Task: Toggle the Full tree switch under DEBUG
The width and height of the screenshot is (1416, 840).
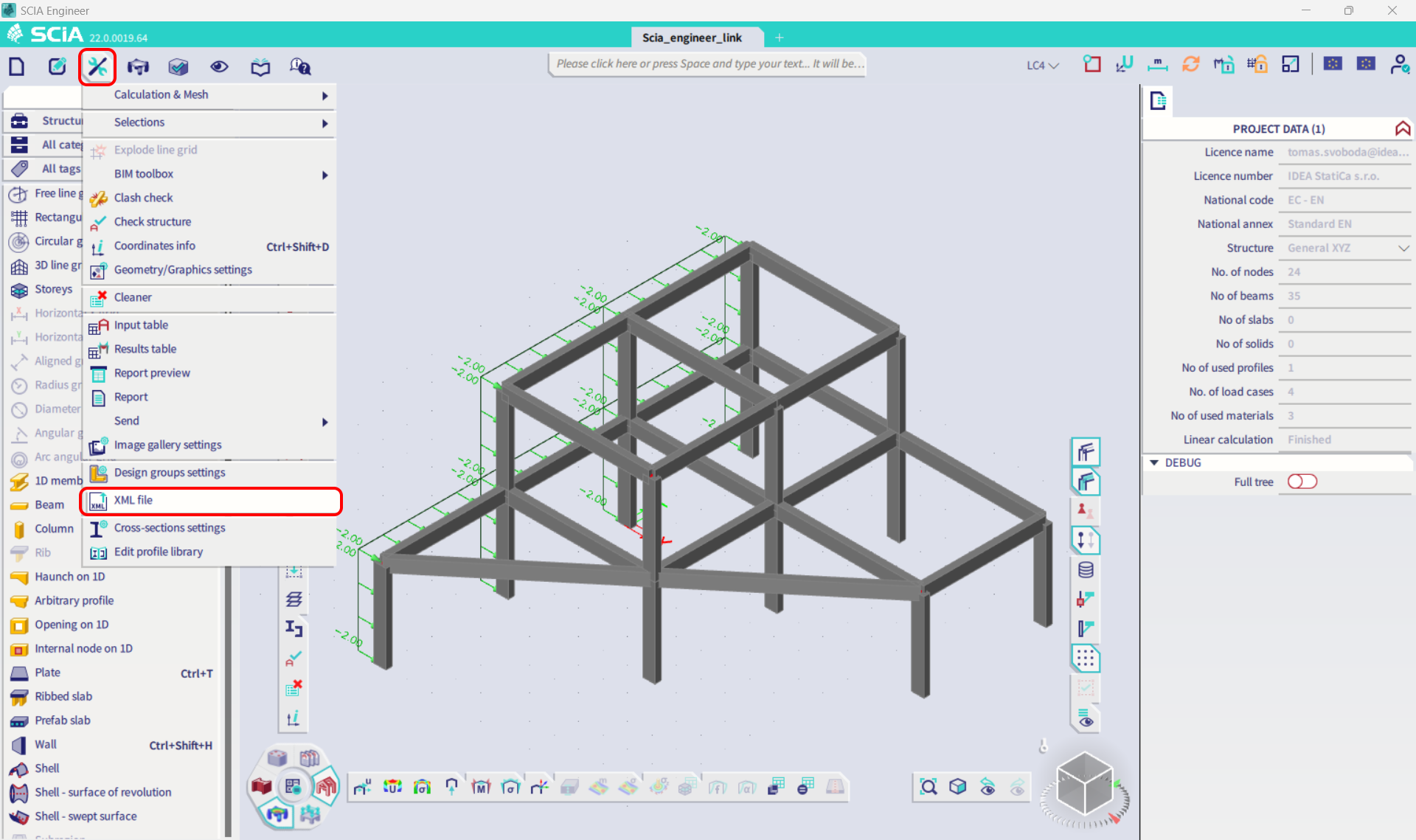Action: [x=1302, y=482]
